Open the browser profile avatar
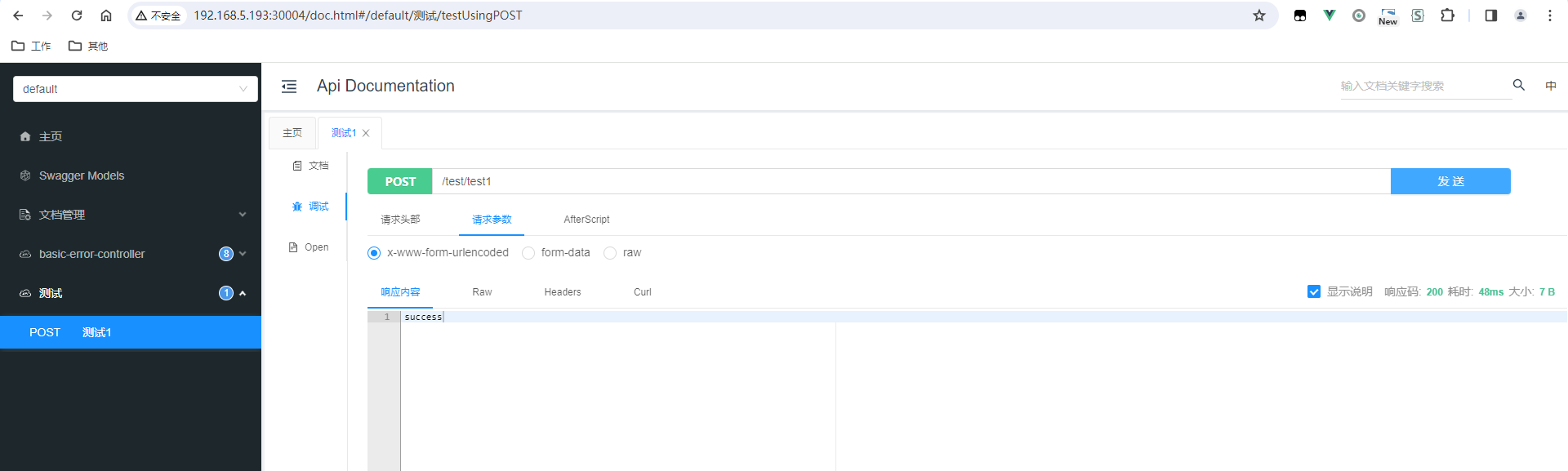The width and height of the screenshot is (1568, 471). point(1521,16)
